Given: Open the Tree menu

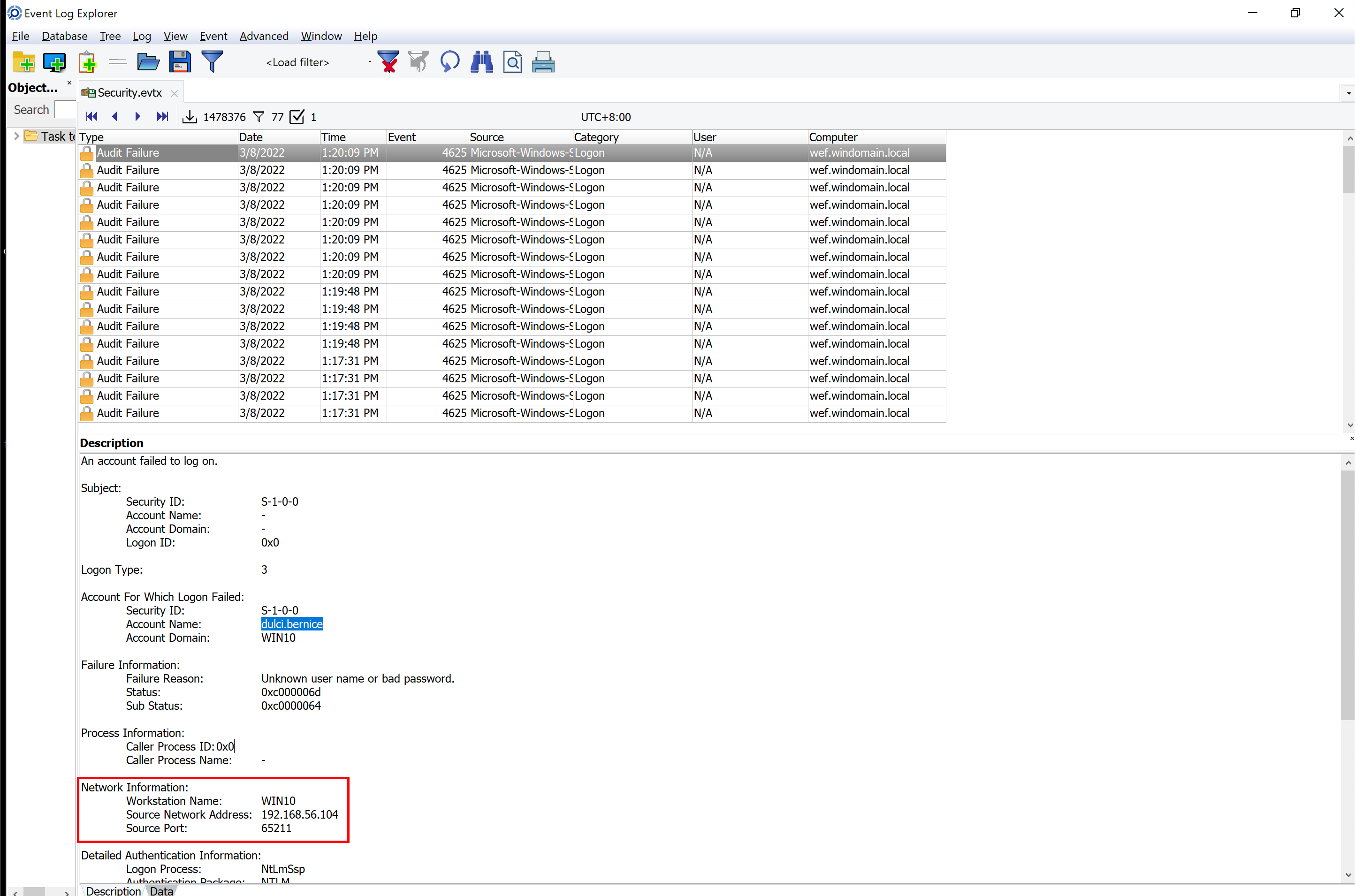Looking at the screenshot, I should click(x=110, y=36).
